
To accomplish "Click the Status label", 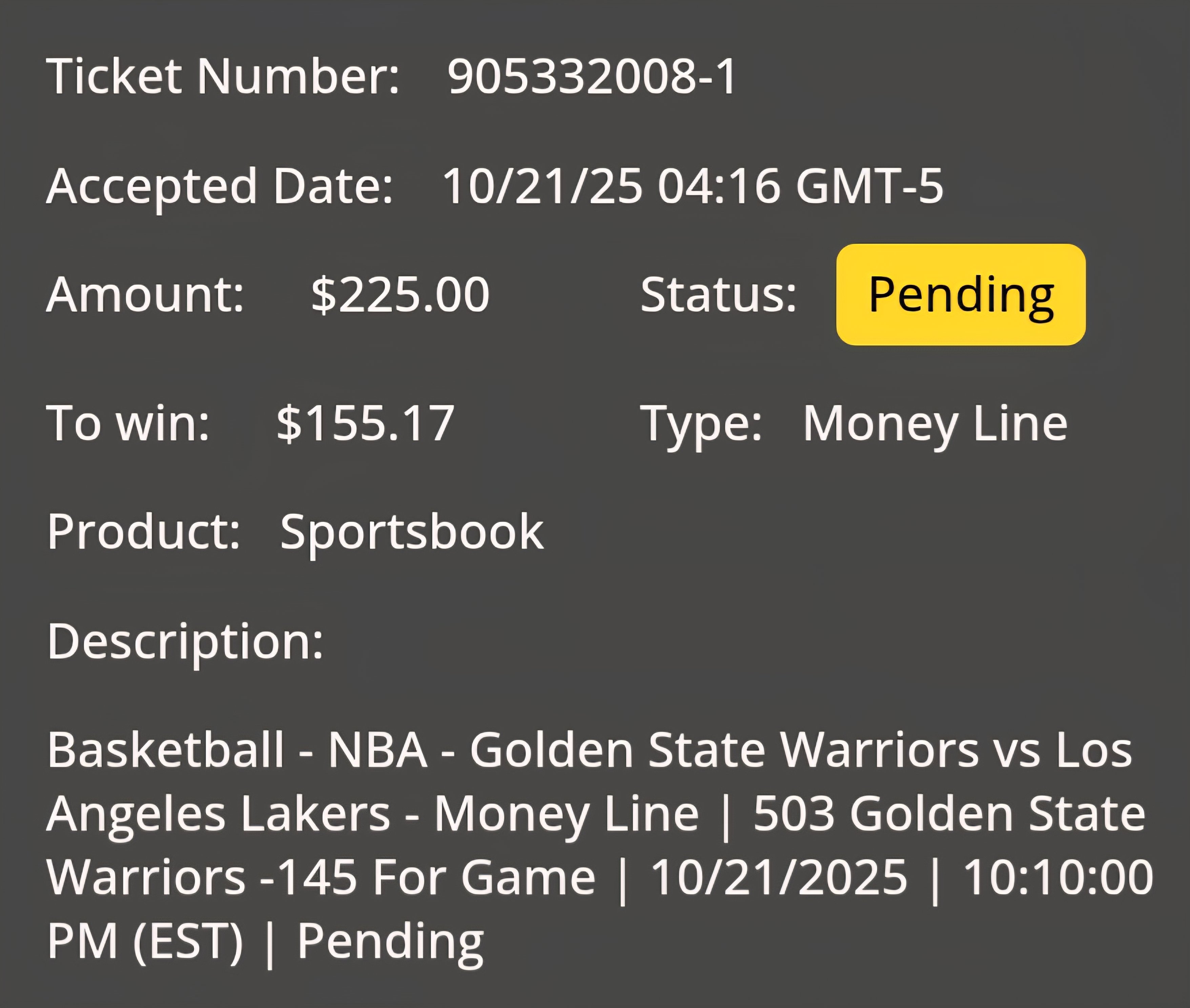I will (x=718, y=294).
